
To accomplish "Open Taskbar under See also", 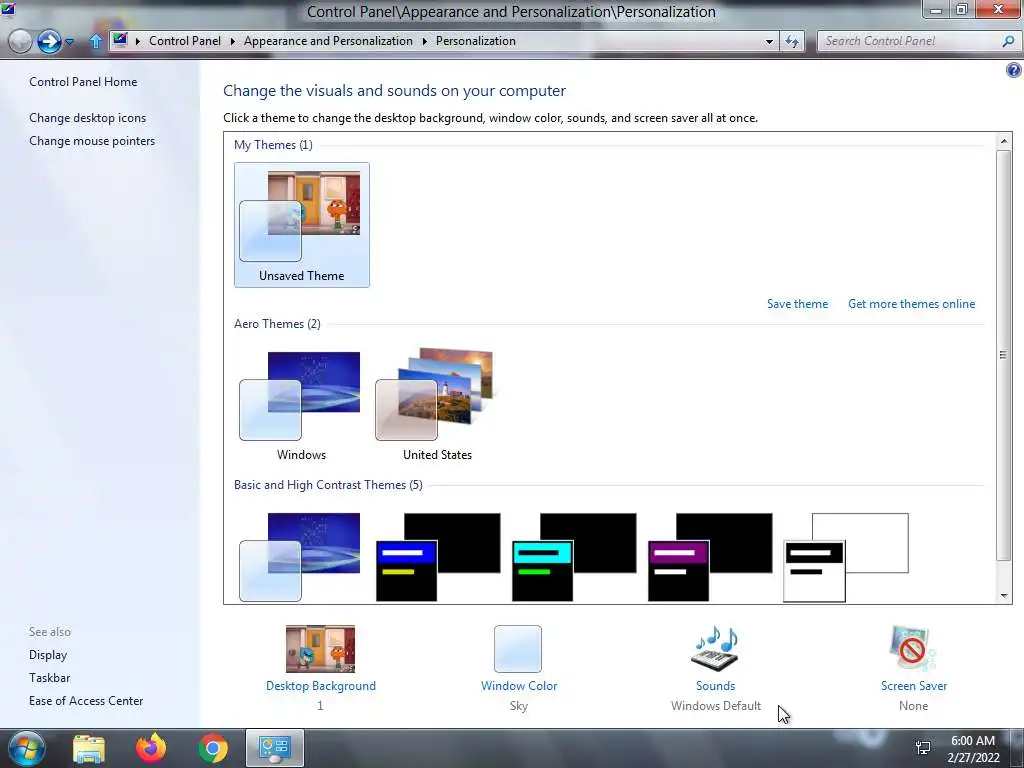I will pos(50,678).
